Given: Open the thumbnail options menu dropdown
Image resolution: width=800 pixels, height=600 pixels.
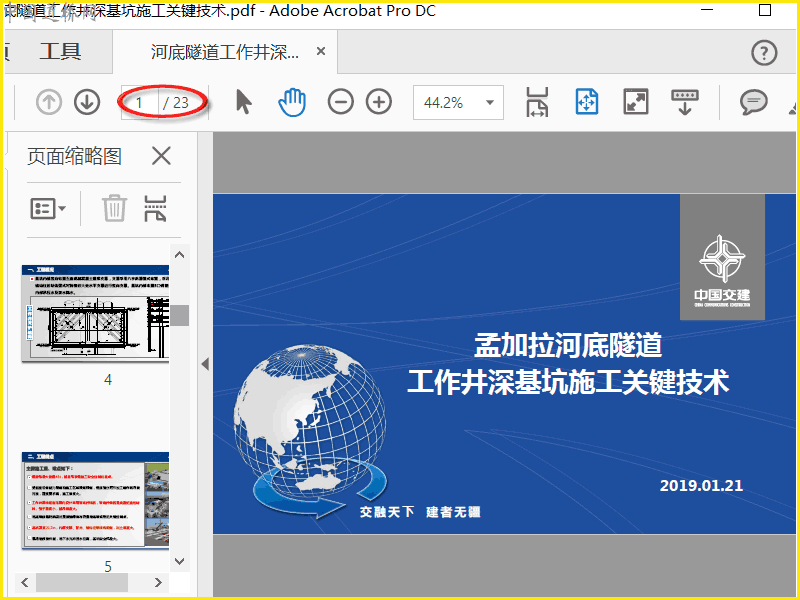Looking at the screenshot, I should [x=48, y=208].
